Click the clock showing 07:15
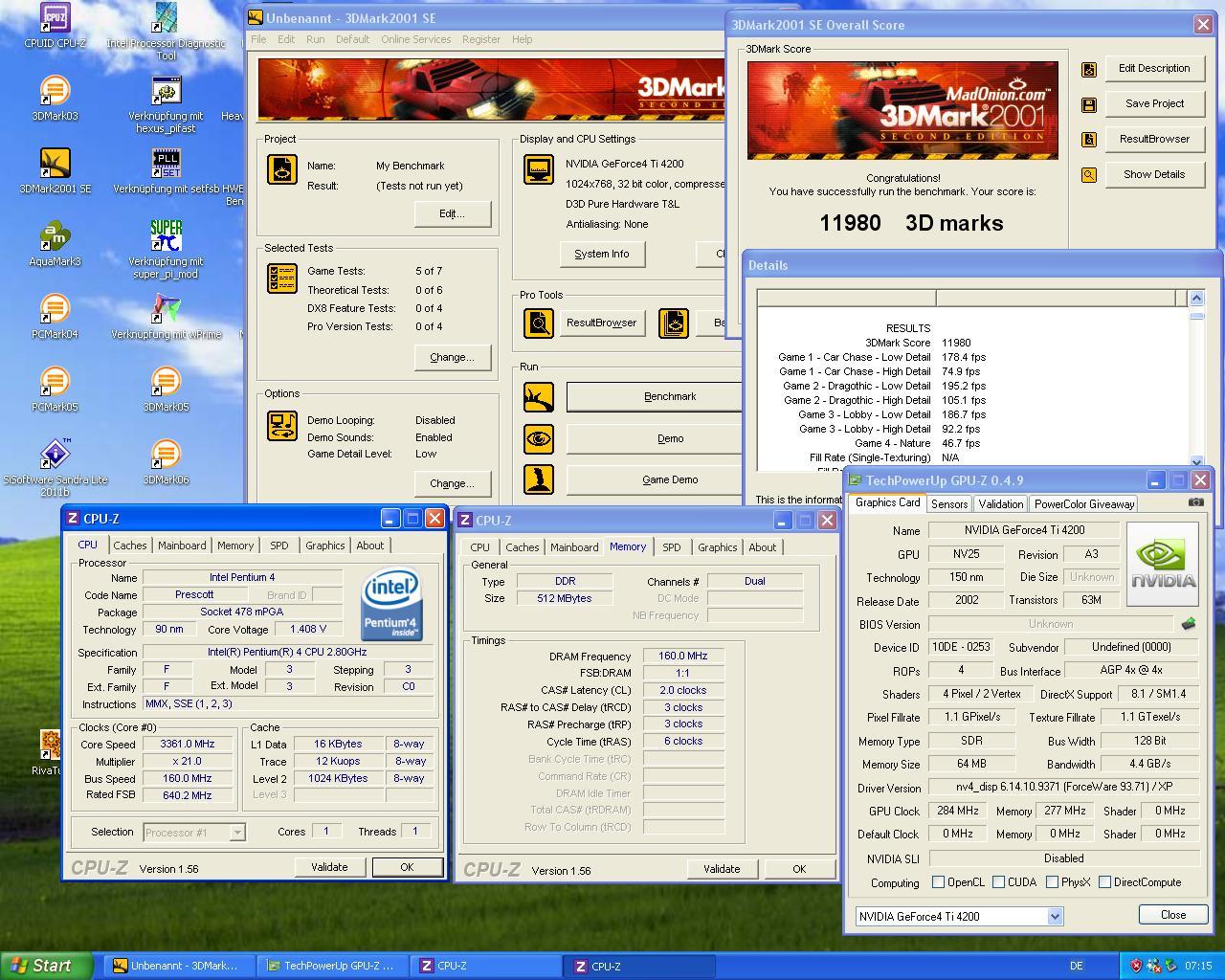 pos(1198,966)
